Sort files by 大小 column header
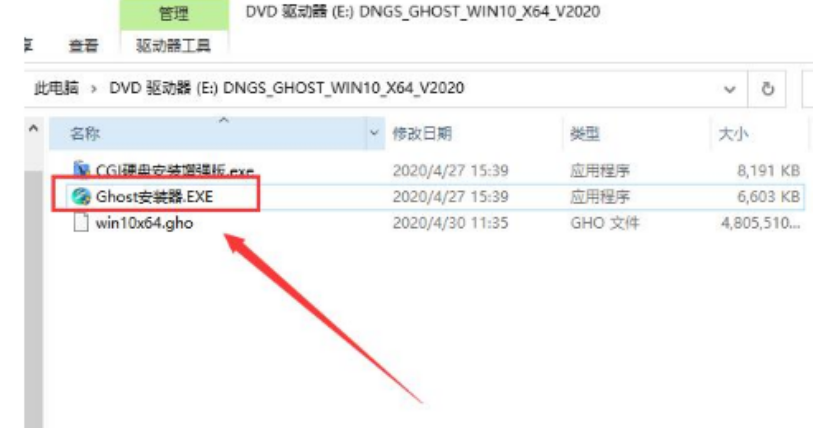 760,134
